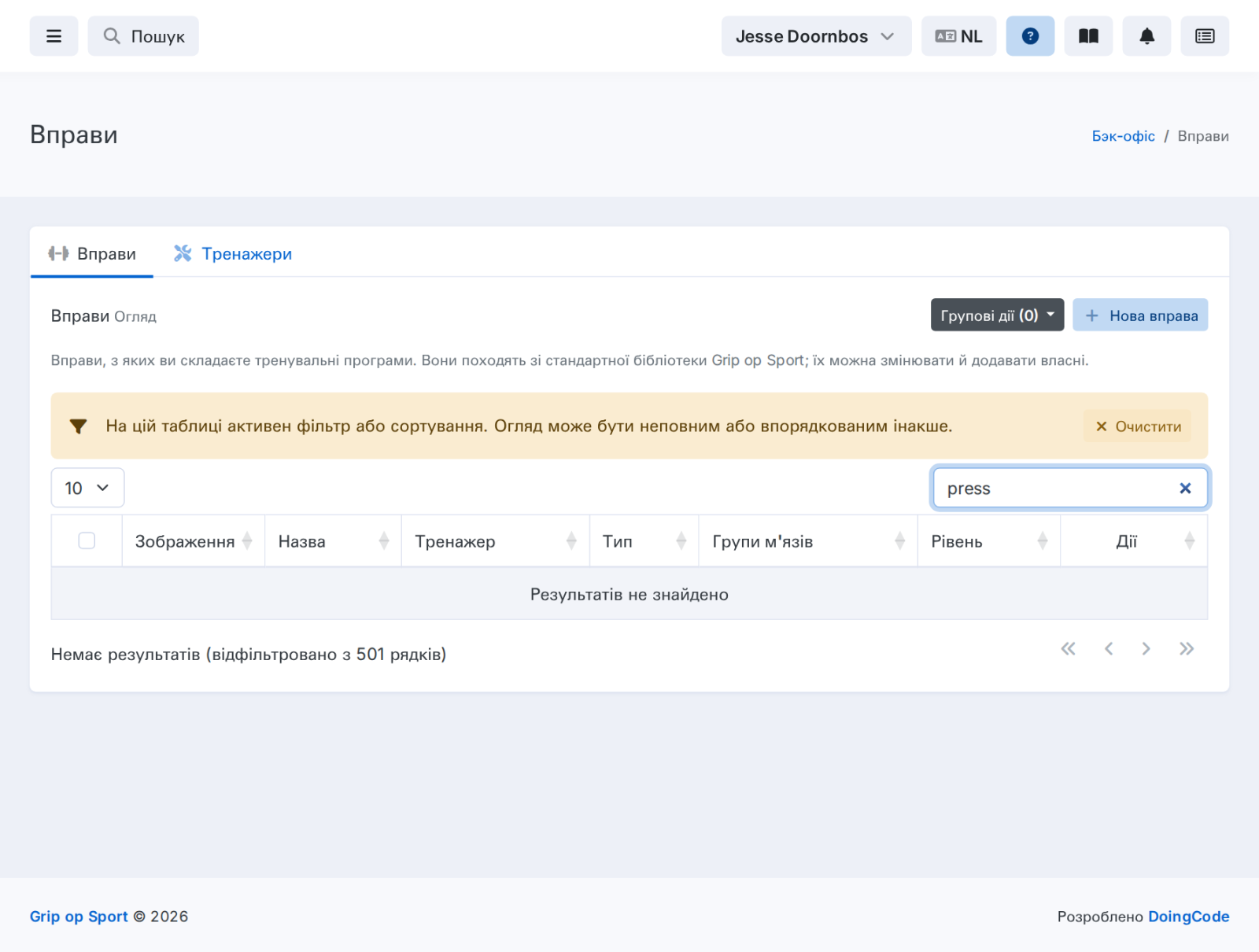Image resolution: width=1259 pixels, height=952 pixels.
Task: Open the DoingCode footer link
Action: [x=1188, y=917]
